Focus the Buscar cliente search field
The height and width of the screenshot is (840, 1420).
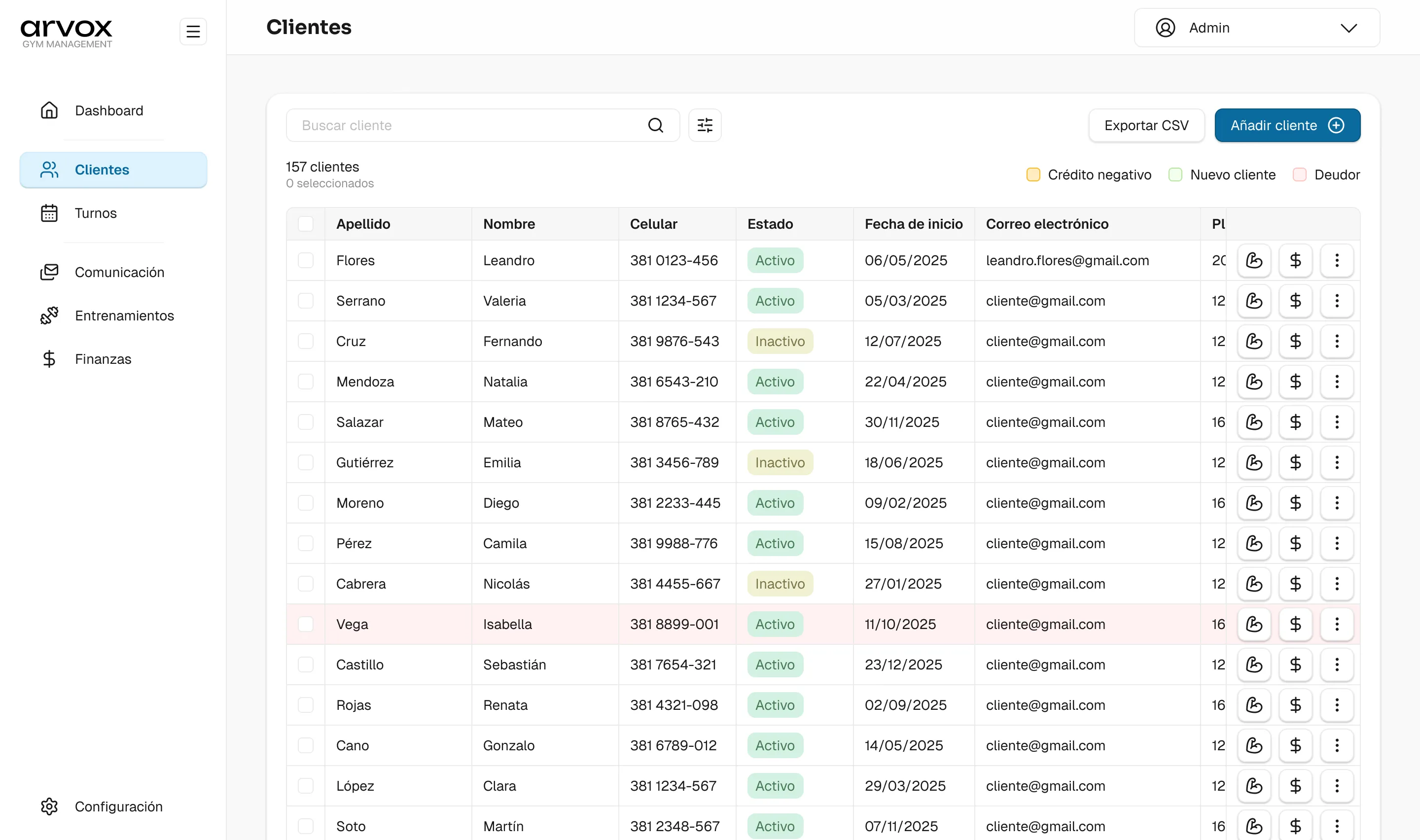[x=483, y=125]
